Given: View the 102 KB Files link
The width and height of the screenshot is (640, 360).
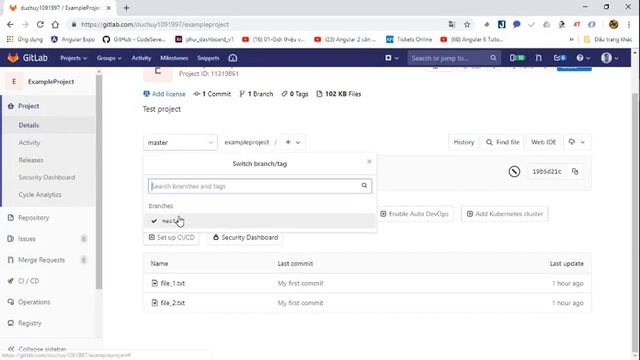Looking at the screenshot, I should [339, 94].
